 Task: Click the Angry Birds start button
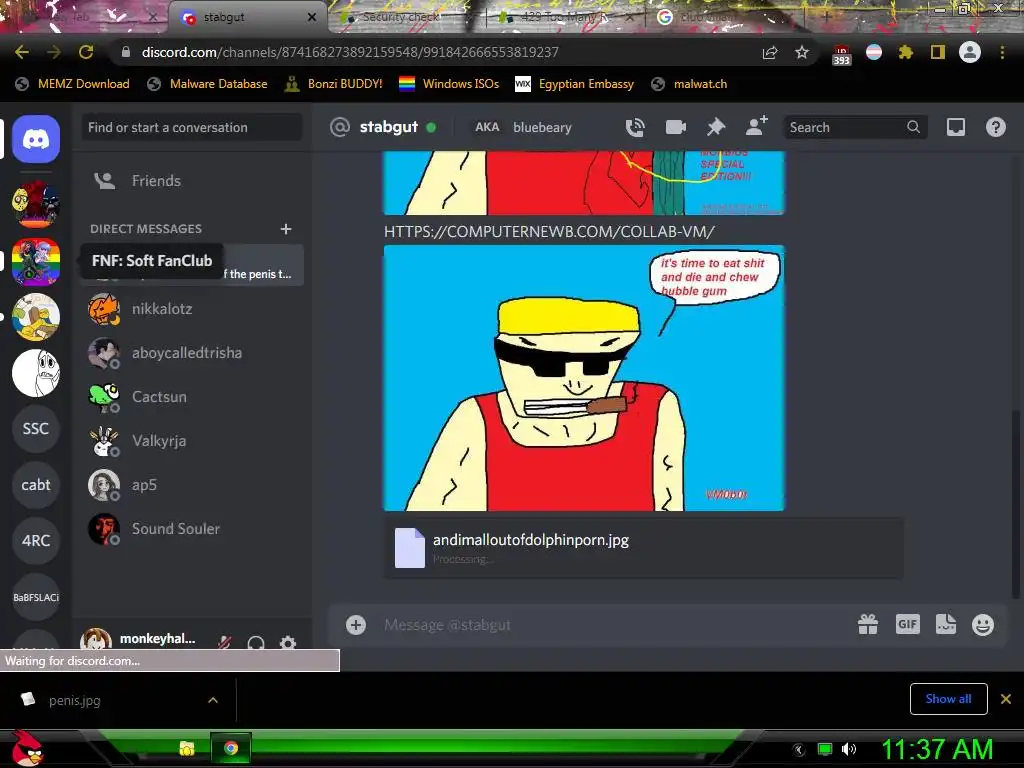coord(26,748)
